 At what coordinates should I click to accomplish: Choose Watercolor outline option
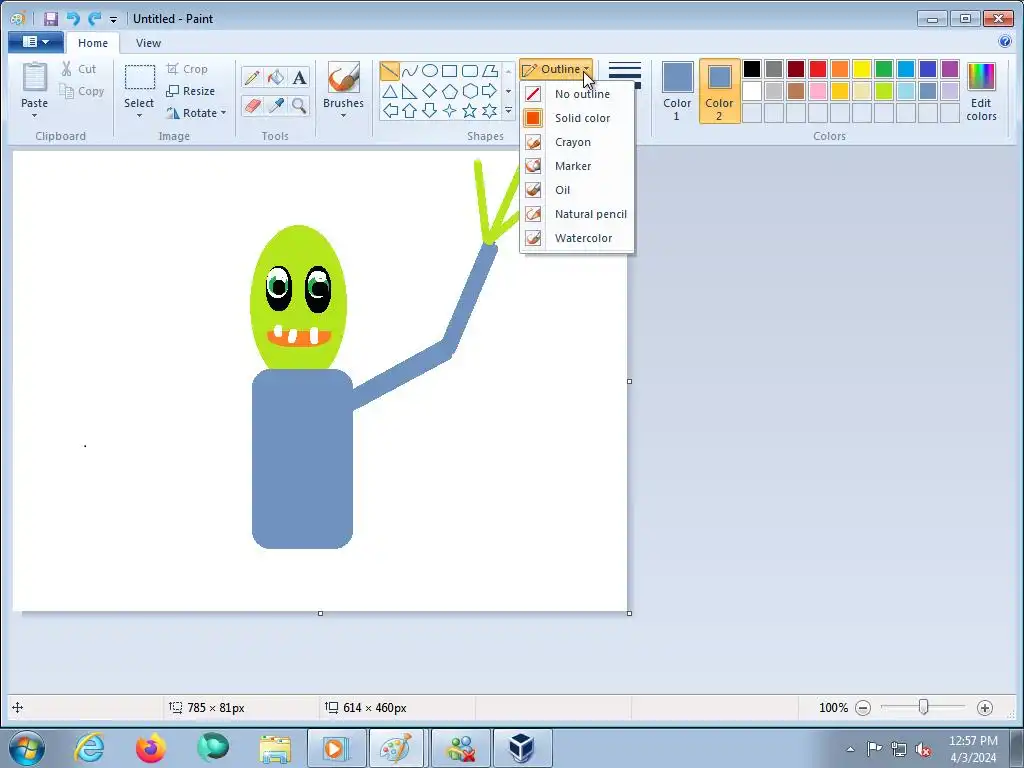click(x=577, y=238)
